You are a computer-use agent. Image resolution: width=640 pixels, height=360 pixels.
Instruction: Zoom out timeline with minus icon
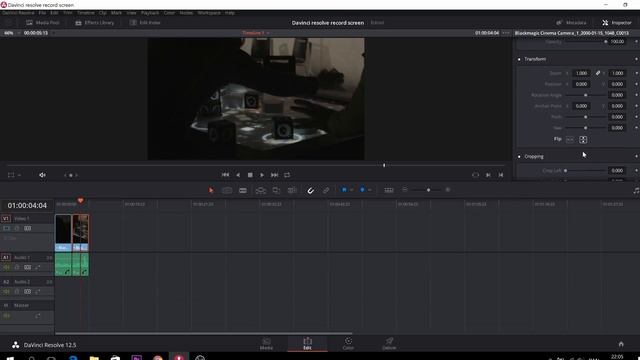[405, 190]
